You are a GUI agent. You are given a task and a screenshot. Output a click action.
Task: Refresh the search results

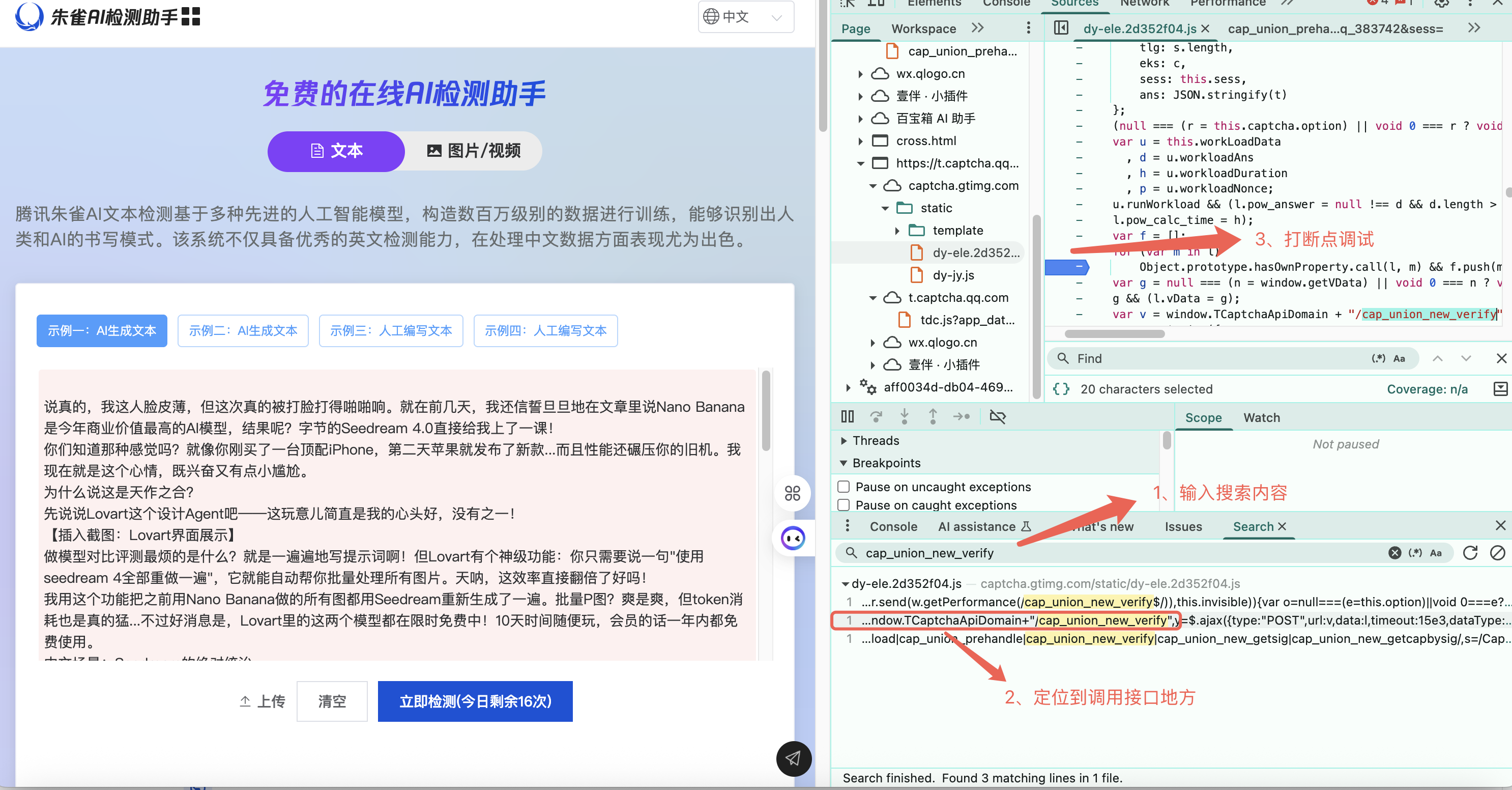(1470, 553)
